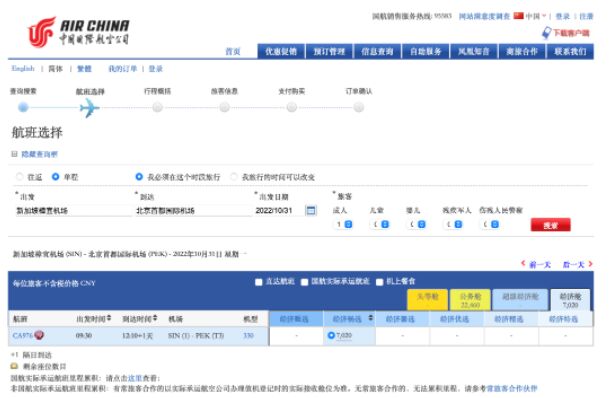The width and height of the screenshot is (616, 398).
Task: Click the first step circle on the progress bar
Action: click(23, 107)
